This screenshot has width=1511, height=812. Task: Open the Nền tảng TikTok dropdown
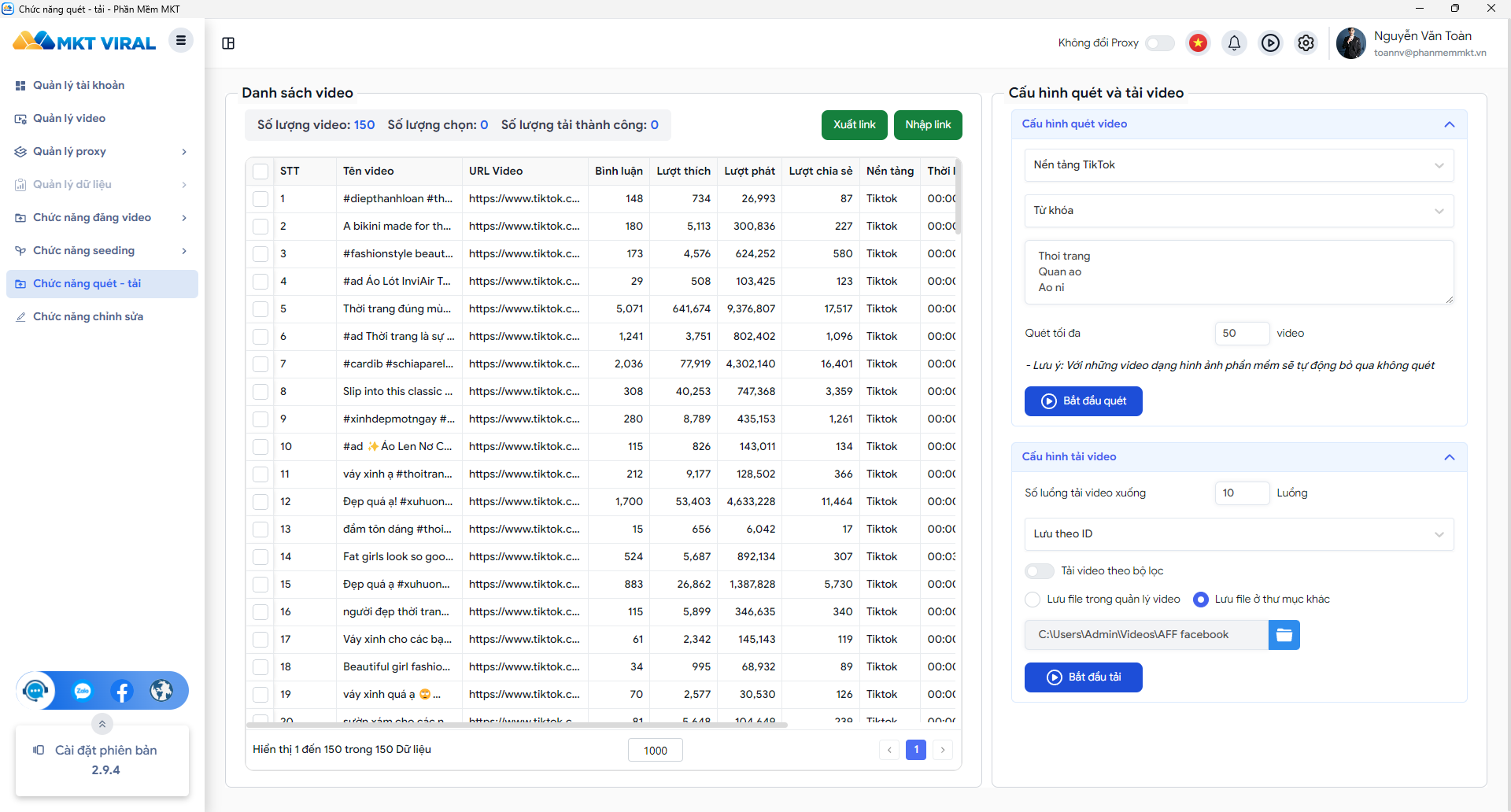(1239, 165)
